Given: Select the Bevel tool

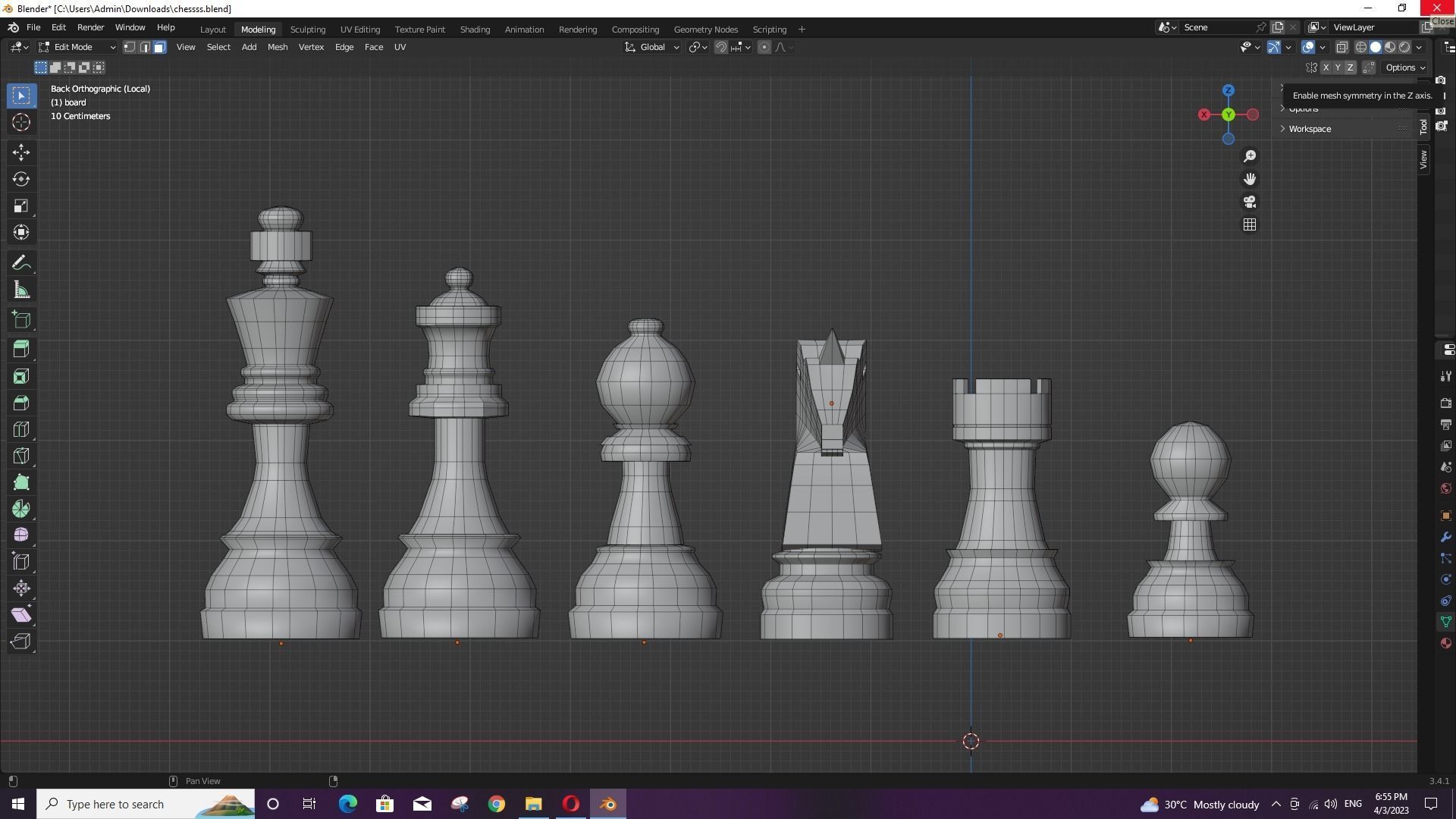Looking at the screenshot, I should coord(21,403).
